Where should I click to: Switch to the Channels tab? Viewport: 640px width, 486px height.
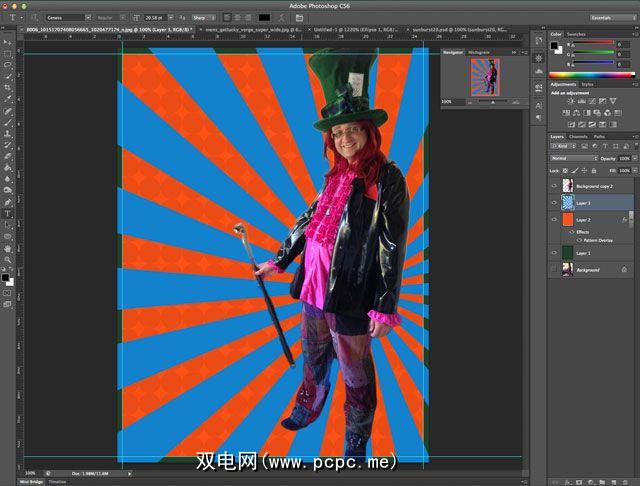(x=578, y=136)
